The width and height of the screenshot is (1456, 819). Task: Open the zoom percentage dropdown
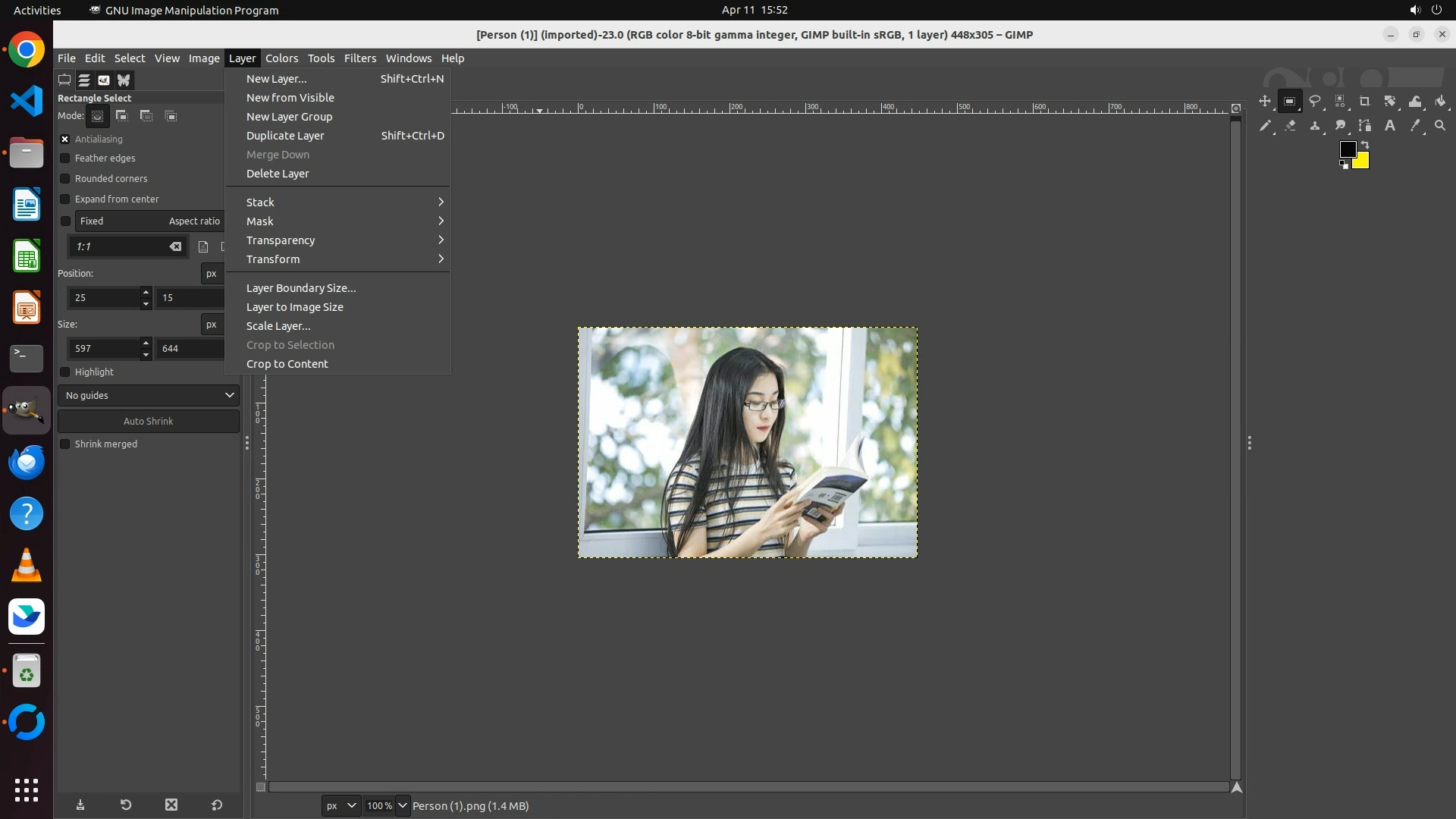pyautogui.click(x=403, y=806)
